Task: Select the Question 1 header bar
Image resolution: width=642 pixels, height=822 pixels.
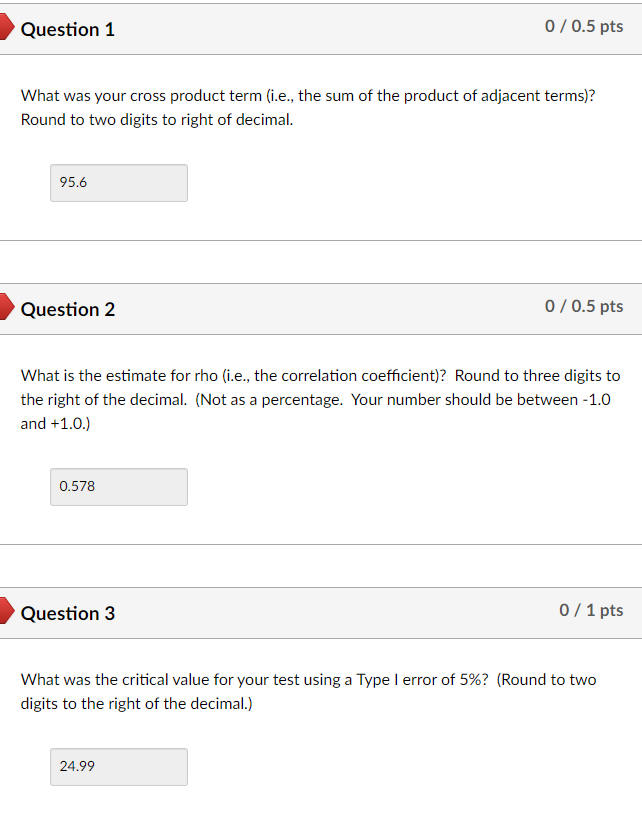Action: pos(320,30)
